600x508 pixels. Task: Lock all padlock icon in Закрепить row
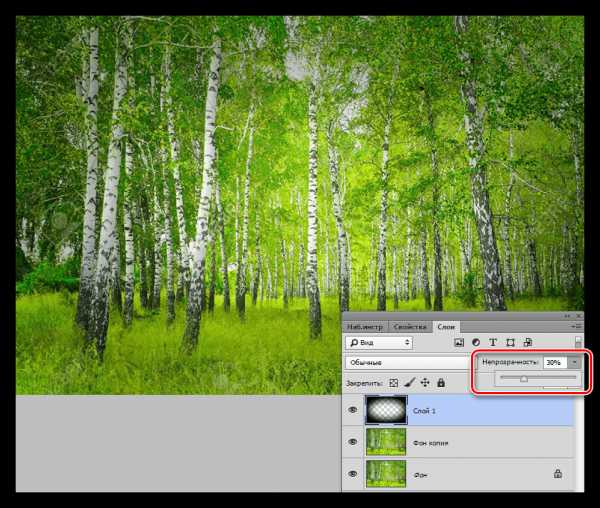[x=441, y=383]
